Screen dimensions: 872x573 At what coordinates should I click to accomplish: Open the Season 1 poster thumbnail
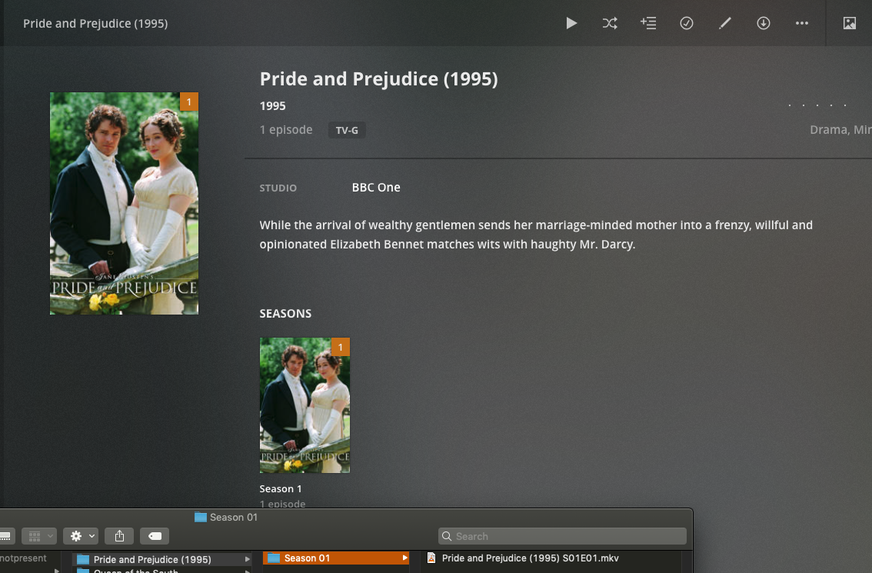point(305,406)
